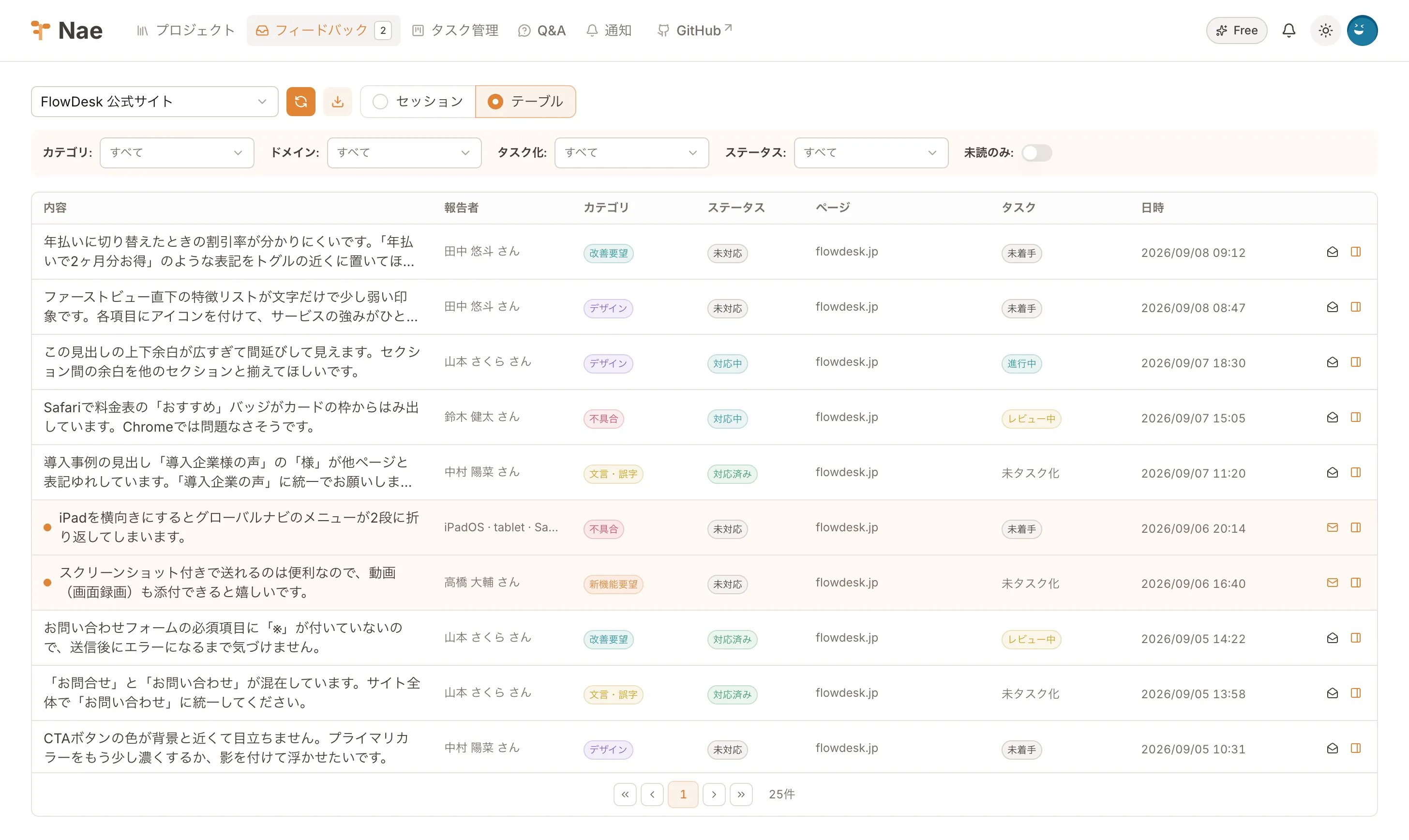Go to previous page of results
The height and width of the screenshot is (840, 1409).
[652, 794]
